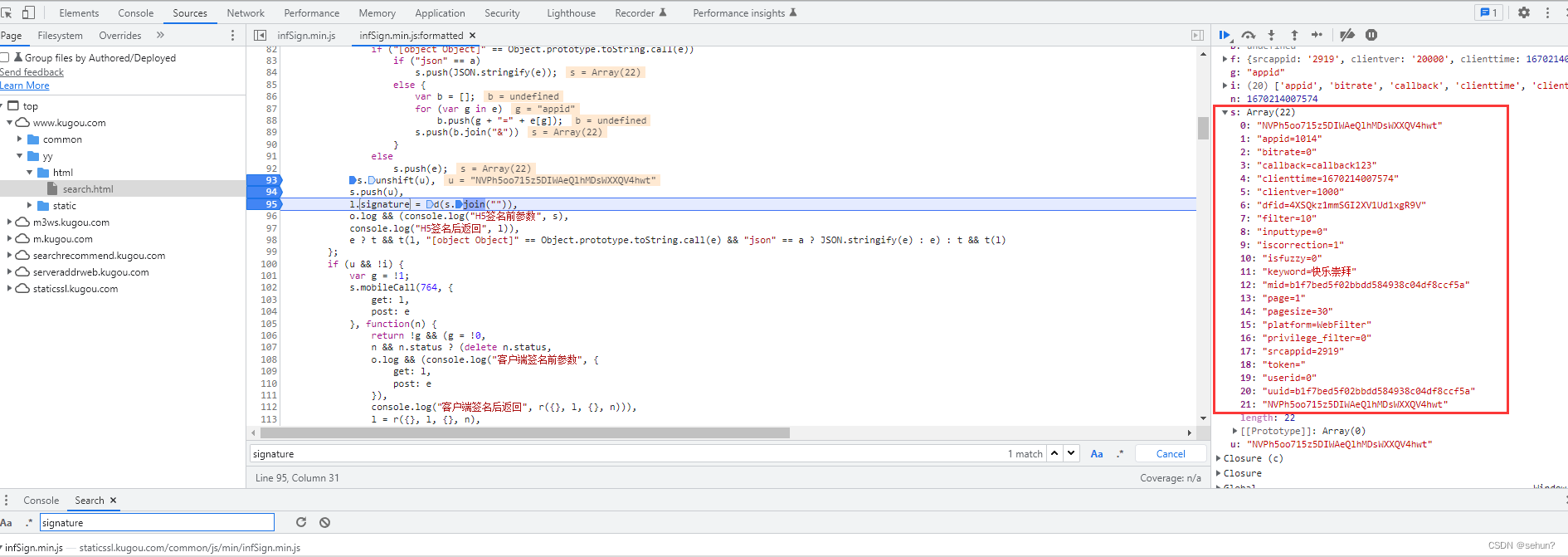Open the Lighthouse panel
This screenshot has width=1568, height=557.
[x=571, y=12]
